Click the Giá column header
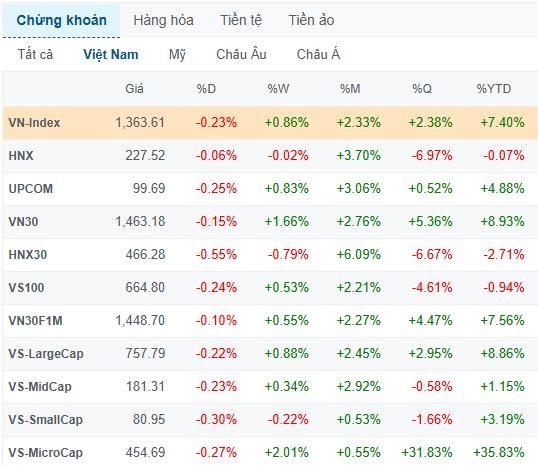Viewport: 538px width, 466px height. (x=134, y=89)
